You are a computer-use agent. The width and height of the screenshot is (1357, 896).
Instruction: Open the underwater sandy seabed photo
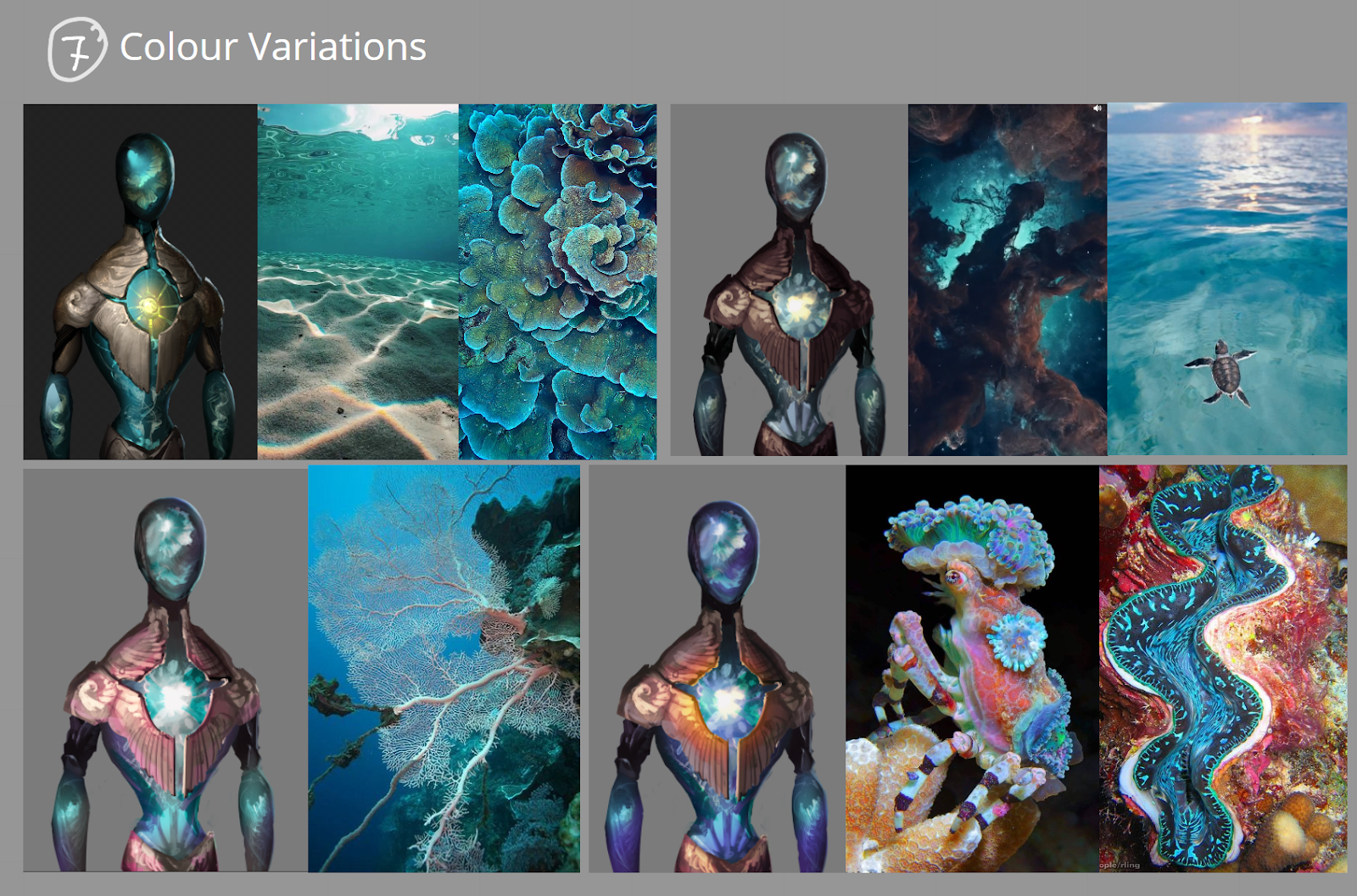(358, 281)
